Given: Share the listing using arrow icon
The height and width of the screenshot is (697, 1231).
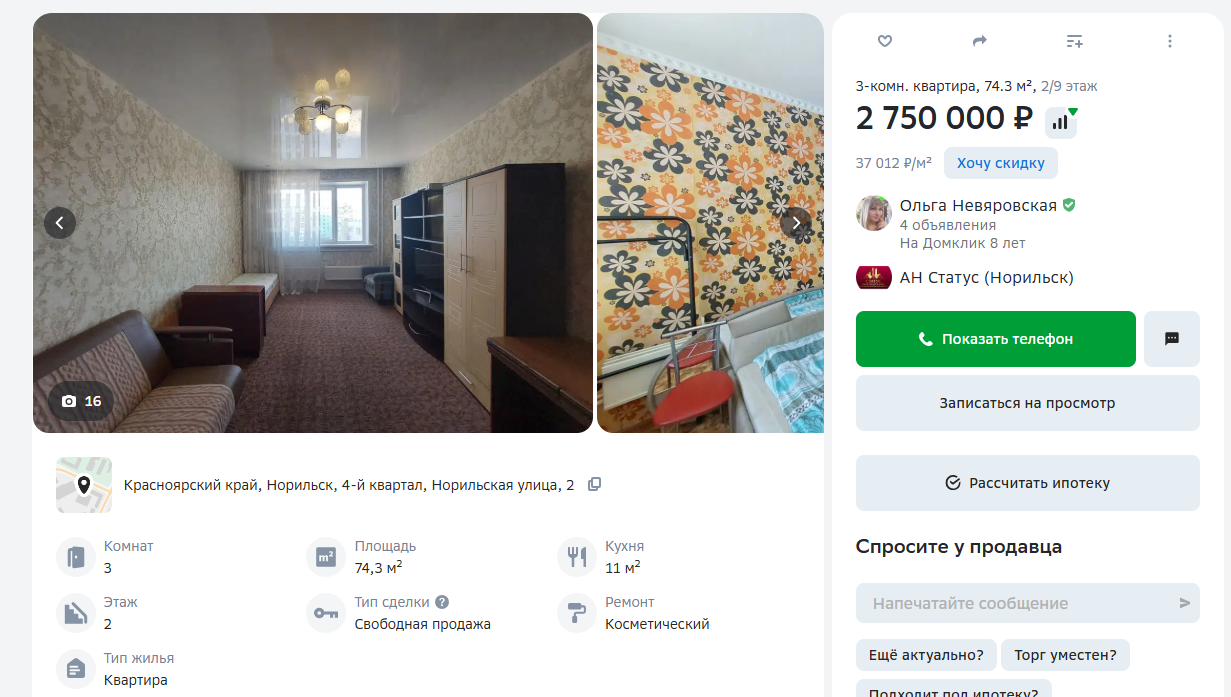Looking at the screenshot, I should 979,41.
